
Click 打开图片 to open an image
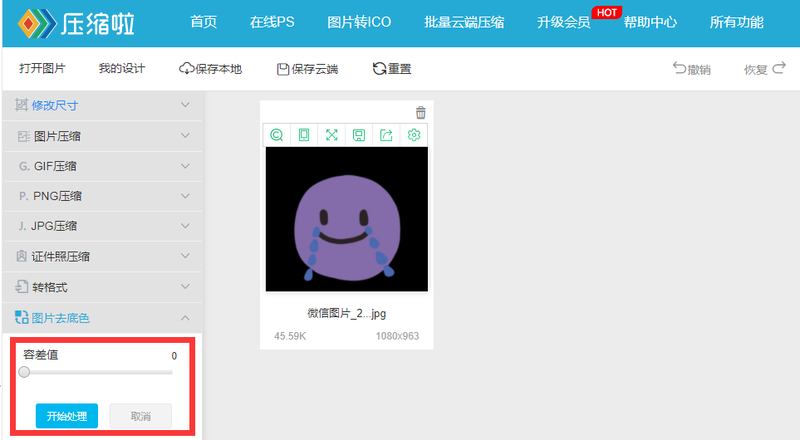coord(42,68)
